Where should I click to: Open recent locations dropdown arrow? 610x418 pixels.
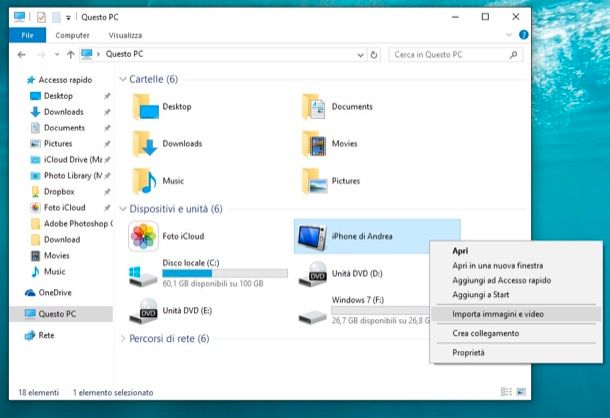(x=57, y=54)
